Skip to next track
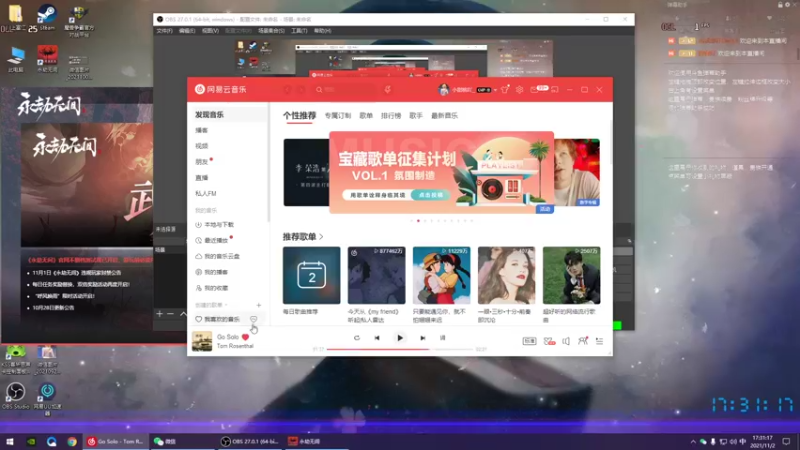Image resolution: width=800 pixels, height=450 pixels. tap(422, 338)
